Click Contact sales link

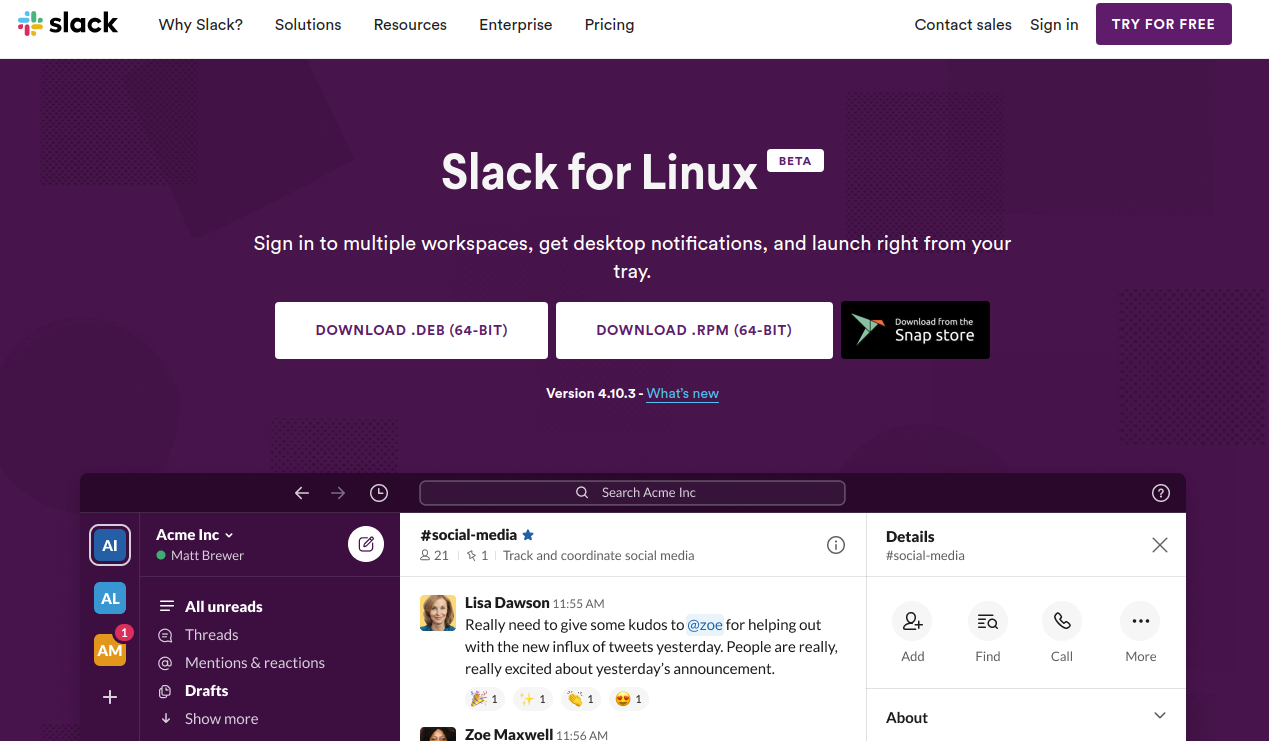963,25
